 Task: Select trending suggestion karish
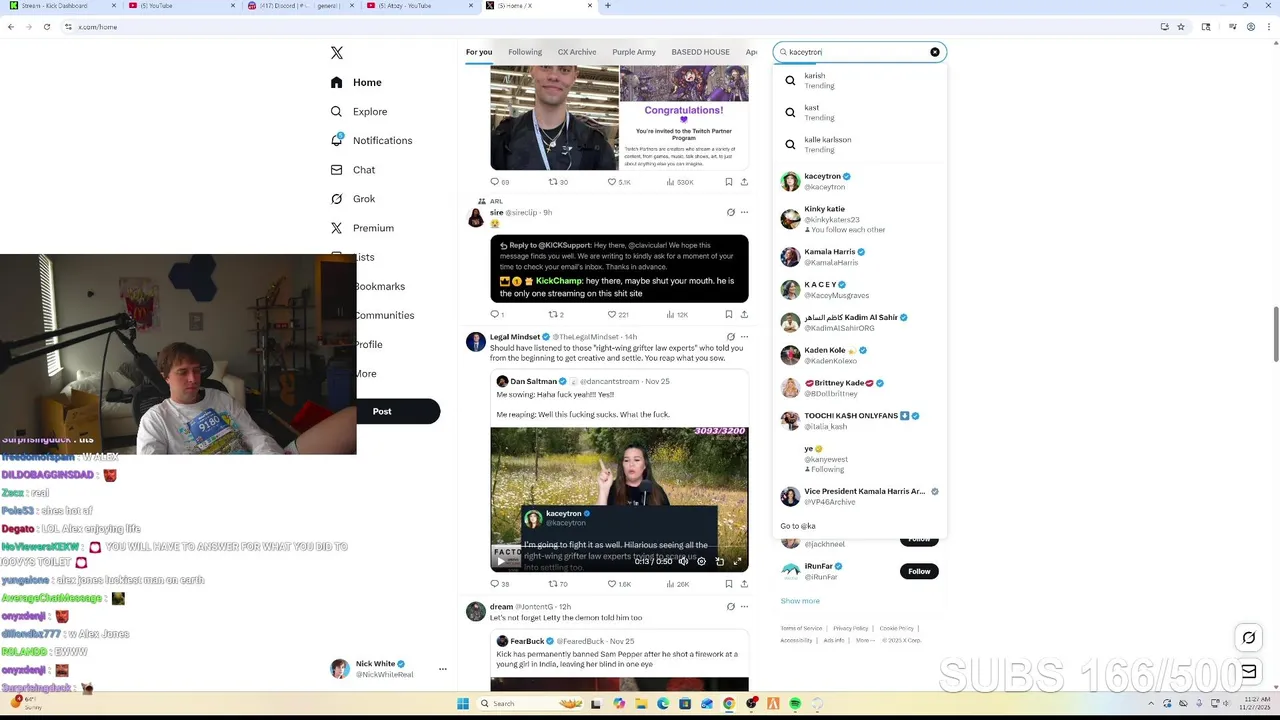(859, 80)
